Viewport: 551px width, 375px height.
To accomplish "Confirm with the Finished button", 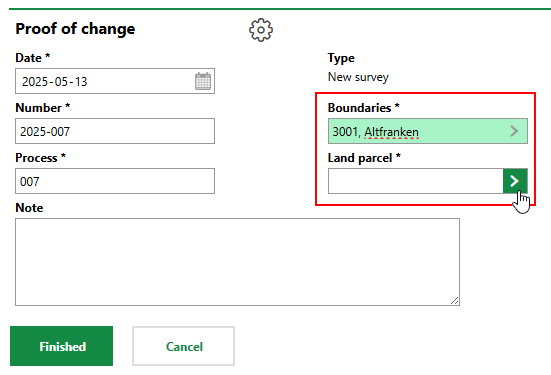I will coord(61,346).
